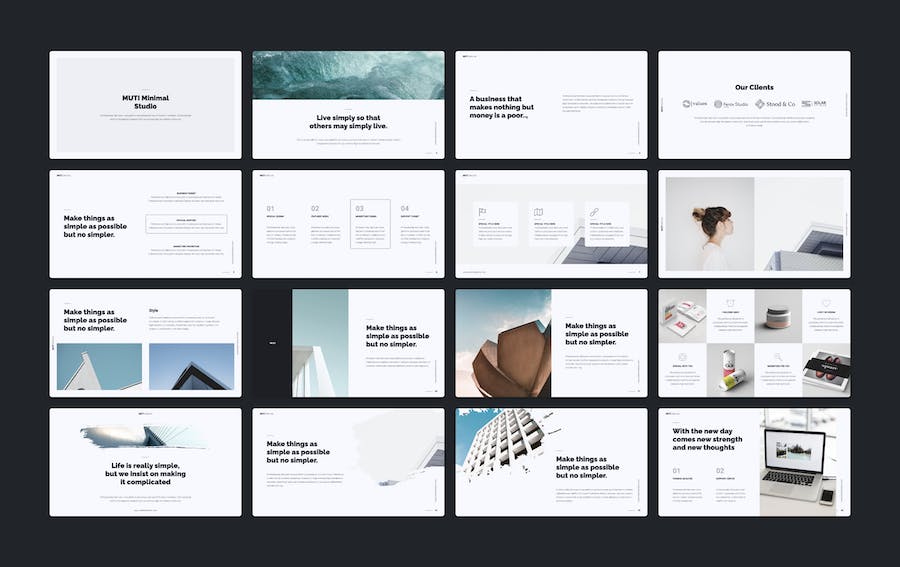900x567 pixels.
Task: Click the 'Style' heading on two-photo slide
Action: pyautogui.click(x=154, y=310)
